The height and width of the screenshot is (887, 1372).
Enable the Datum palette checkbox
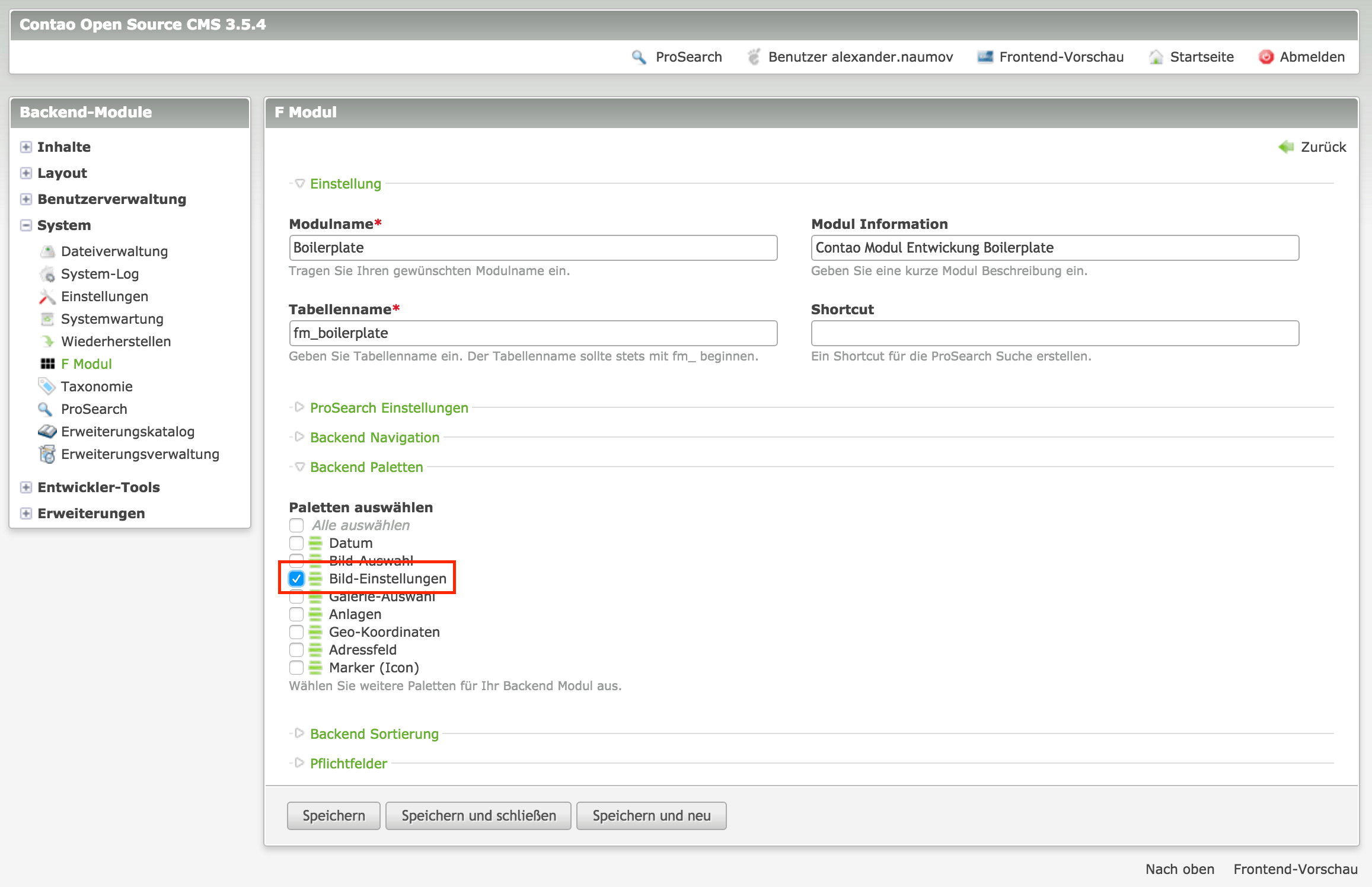click(296, 543)
